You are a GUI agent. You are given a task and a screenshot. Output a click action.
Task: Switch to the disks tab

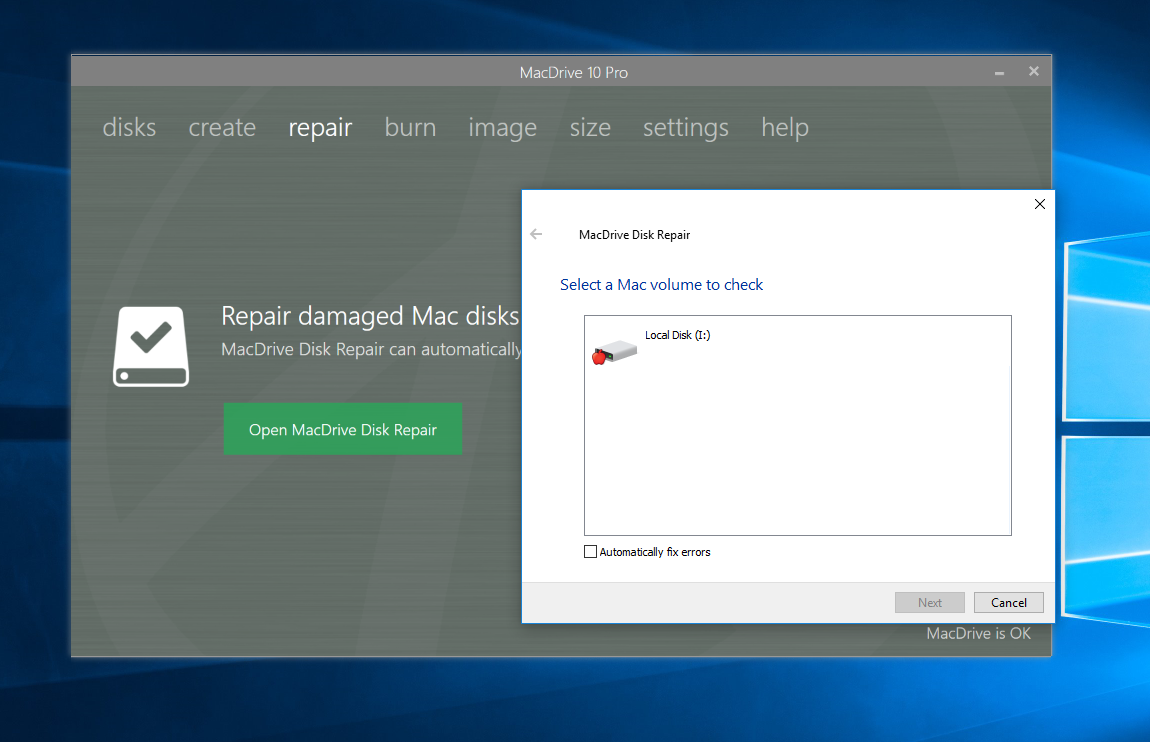pos(129,128)
